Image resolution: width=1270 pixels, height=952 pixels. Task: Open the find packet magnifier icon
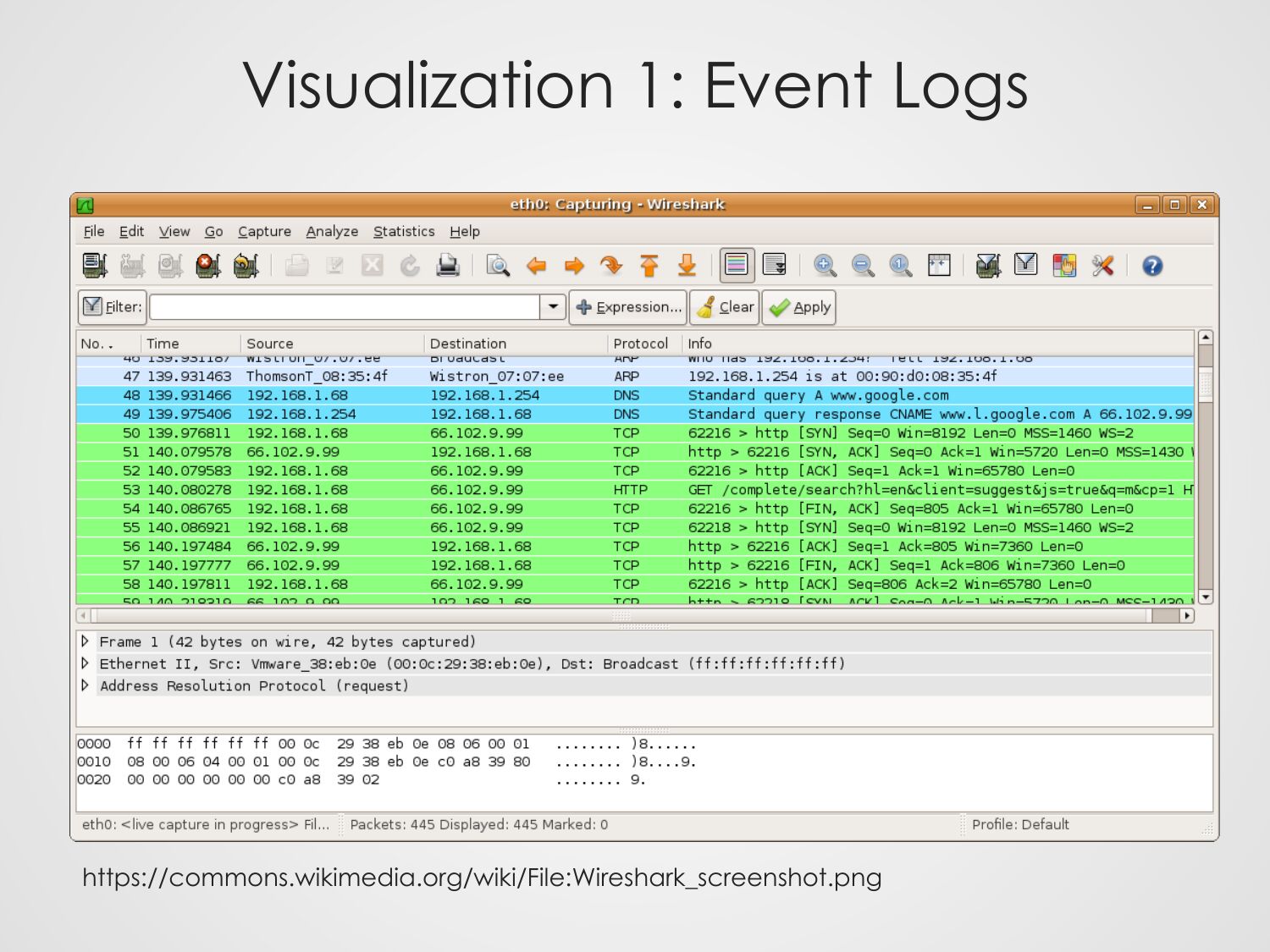click(498, 266)
